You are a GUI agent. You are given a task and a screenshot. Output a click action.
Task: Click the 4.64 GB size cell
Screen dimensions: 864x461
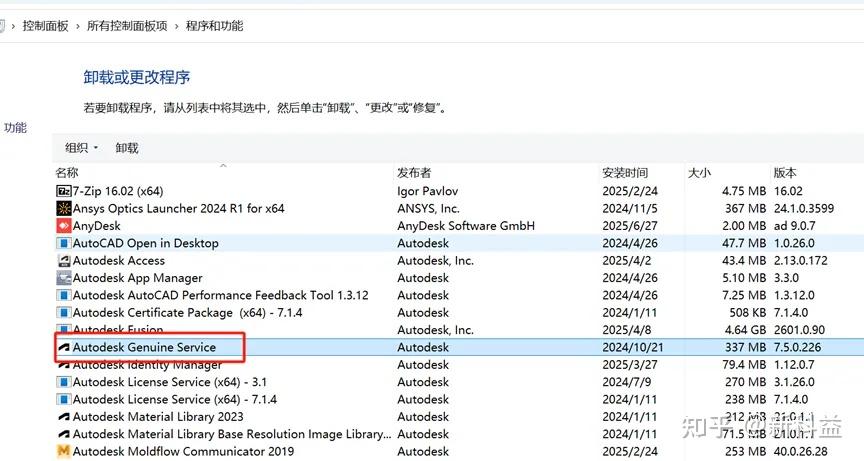tap(744, 330)
